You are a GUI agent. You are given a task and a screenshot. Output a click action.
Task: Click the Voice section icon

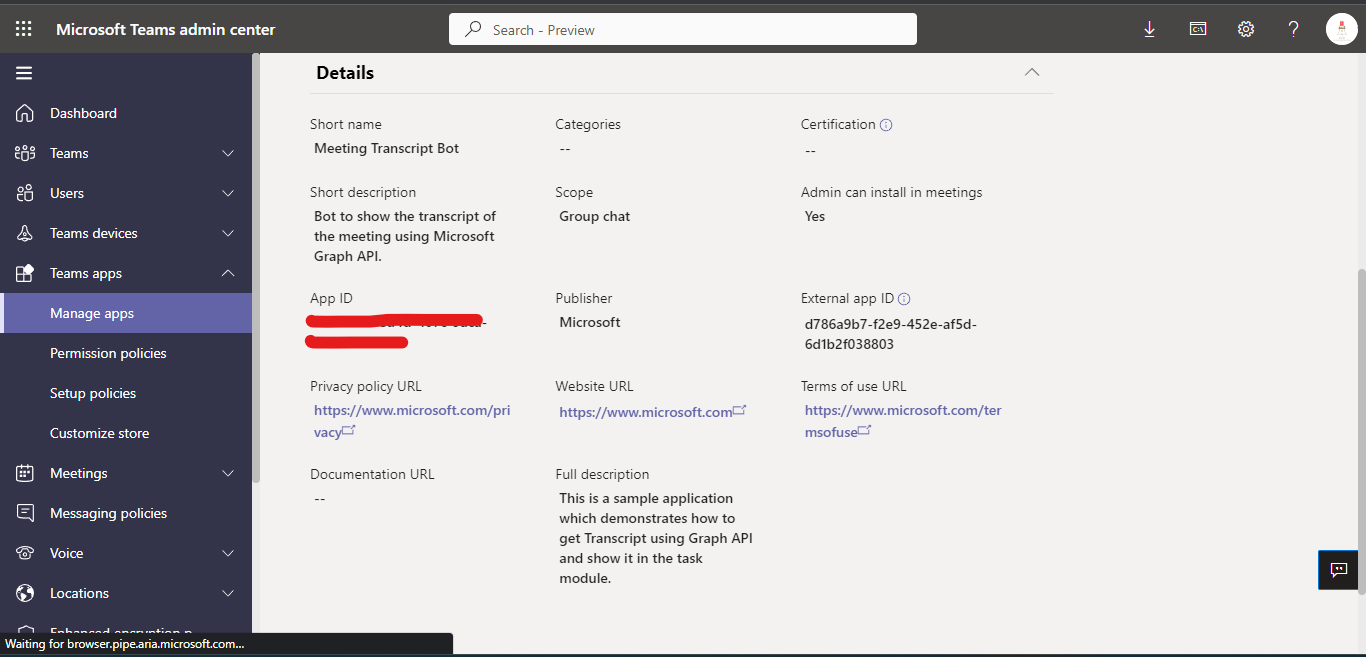click(22, 552)
